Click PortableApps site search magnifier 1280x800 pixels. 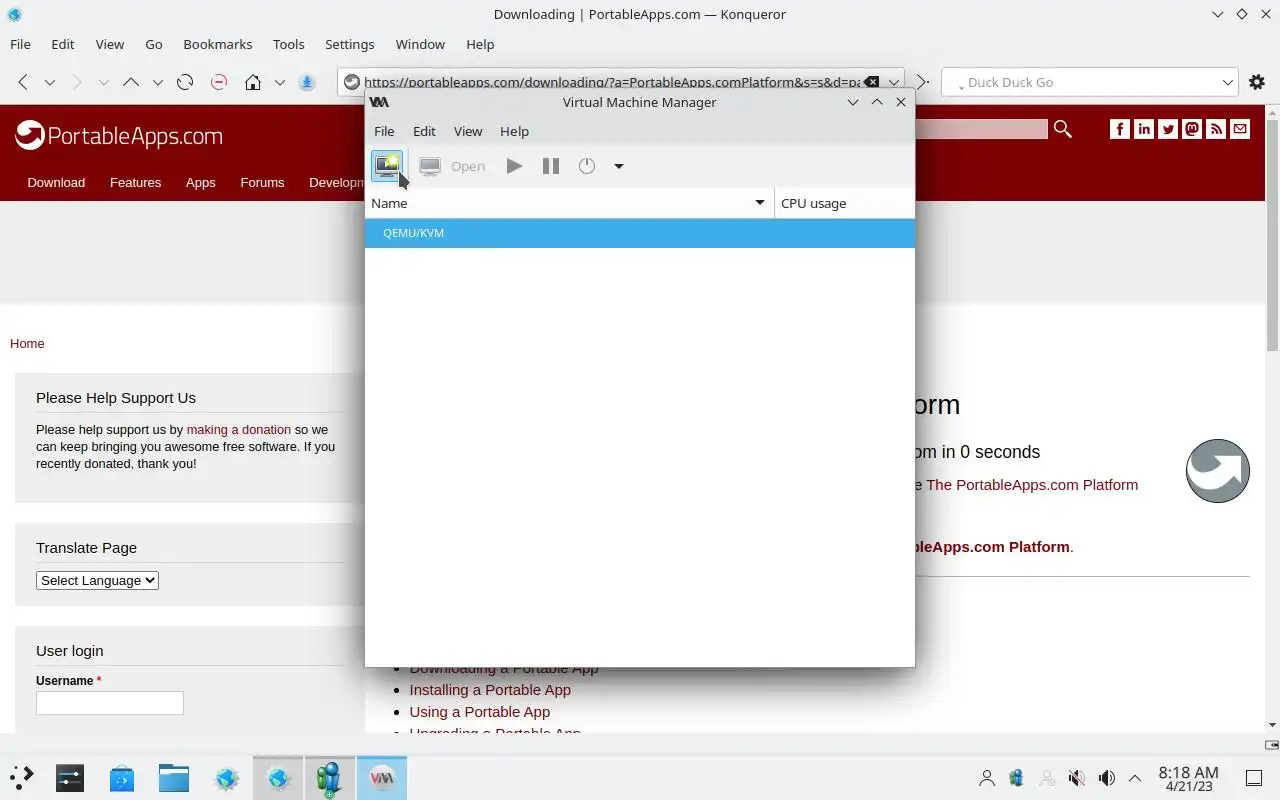click(1063, 129)
